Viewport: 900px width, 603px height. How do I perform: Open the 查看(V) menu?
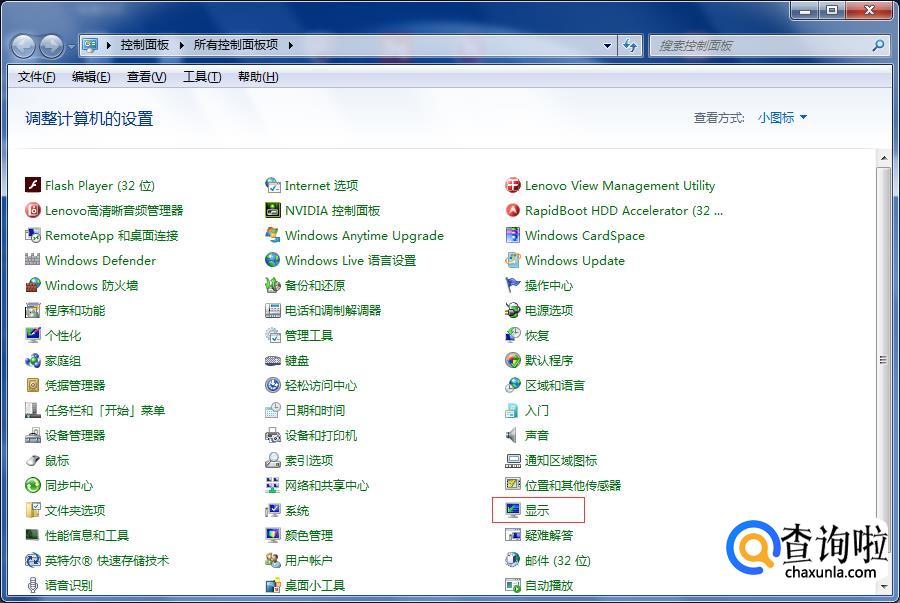146,77
